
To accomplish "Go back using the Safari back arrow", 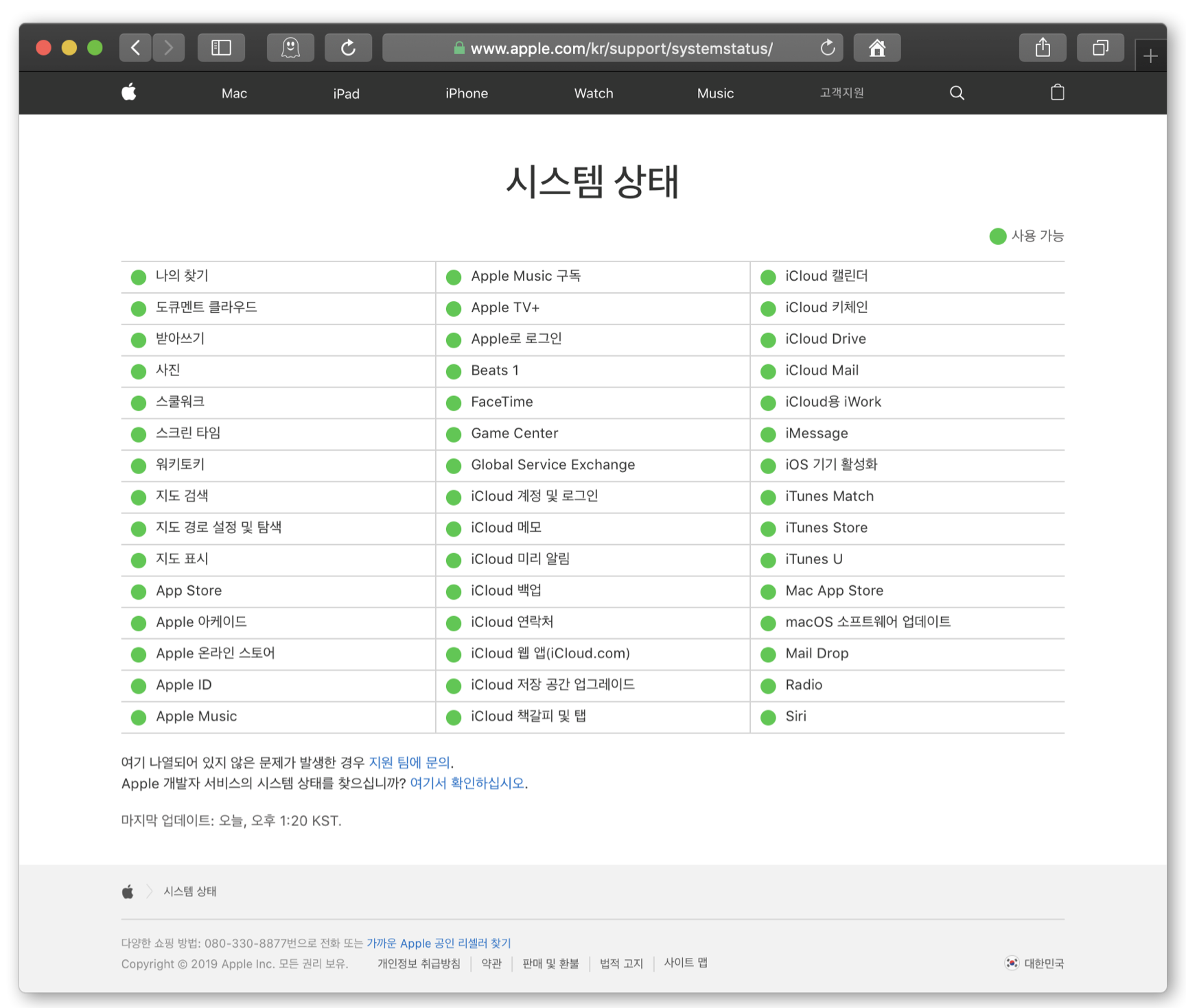I will (x=135, y=48).
